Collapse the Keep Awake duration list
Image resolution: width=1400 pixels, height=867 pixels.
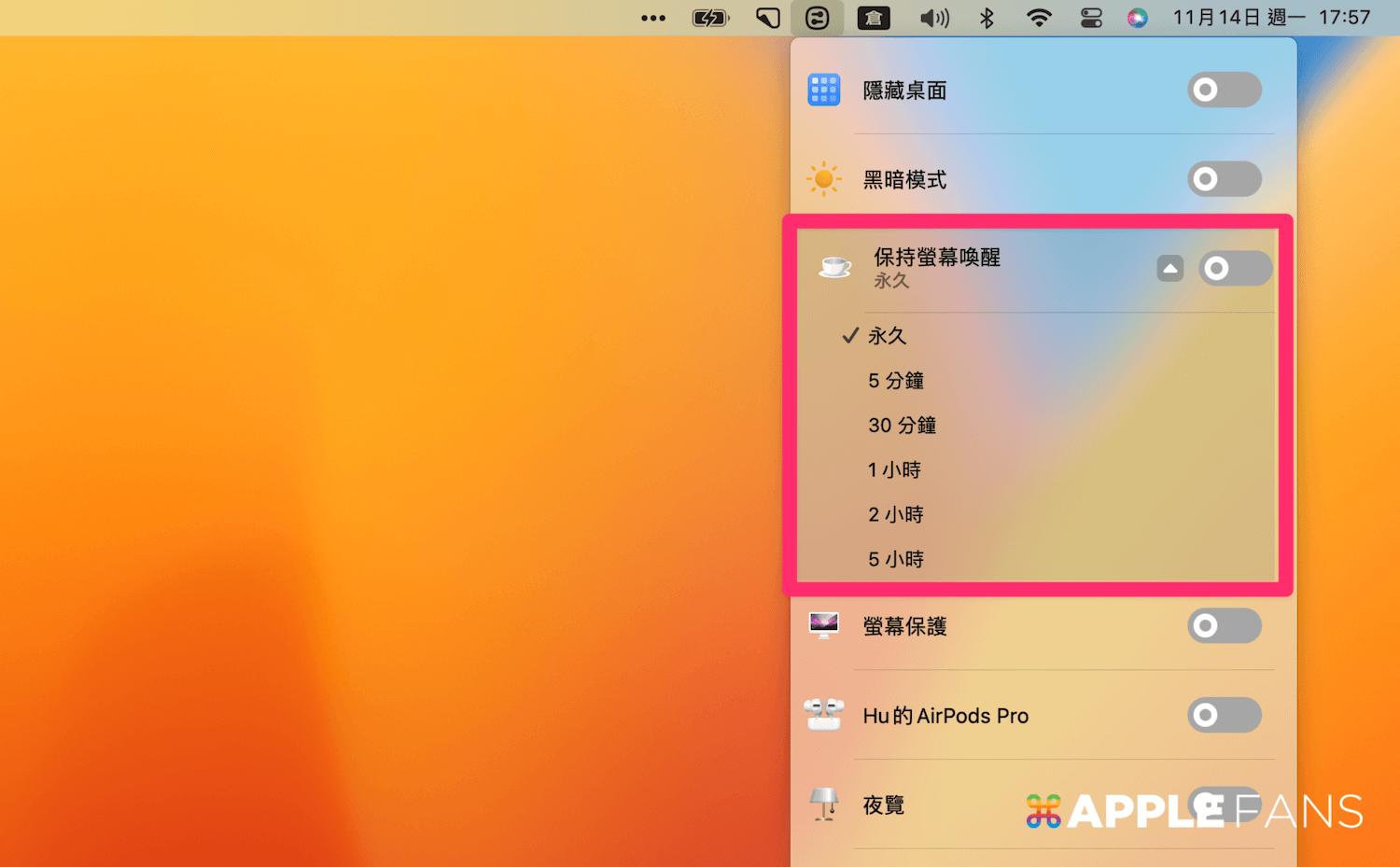(x=1170, y=268)
